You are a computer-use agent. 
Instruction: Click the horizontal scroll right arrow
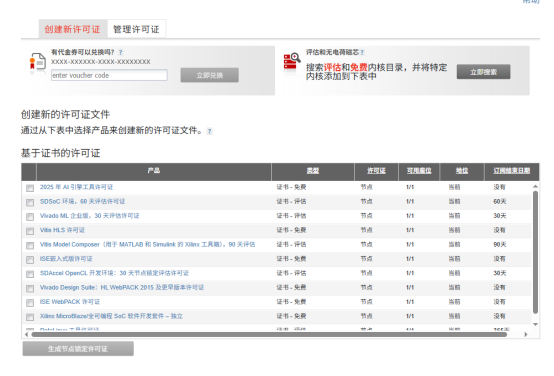click(x=526, y=334)
